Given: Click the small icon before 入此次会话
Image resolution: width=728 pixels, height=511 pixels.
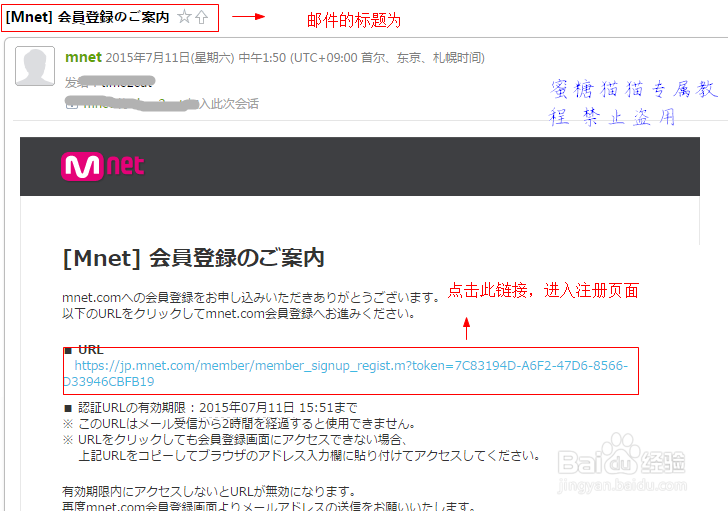Looking at the screenshot, I should [x=72, y=104].
